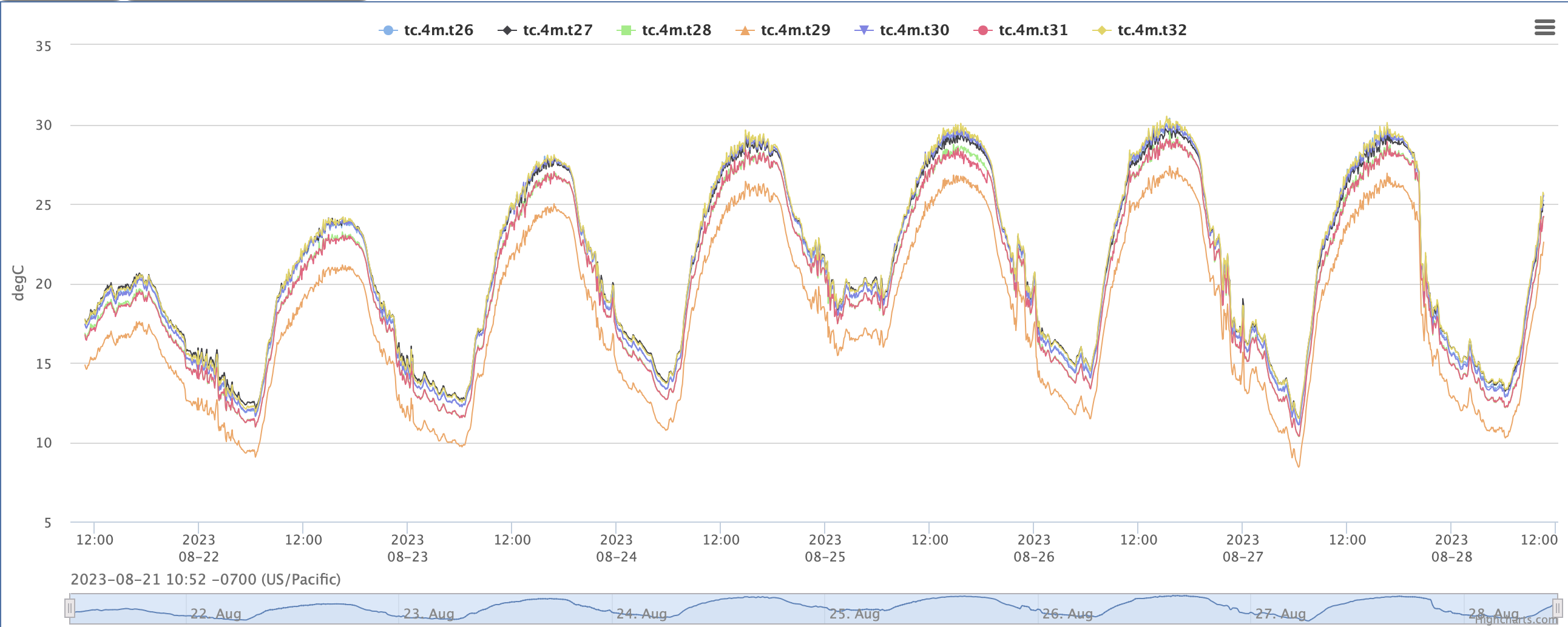Toggle the tc.4m.t32 legend text
Image resolution: width=1568 pixels, height=627 pixels.
pos(1152,30)
